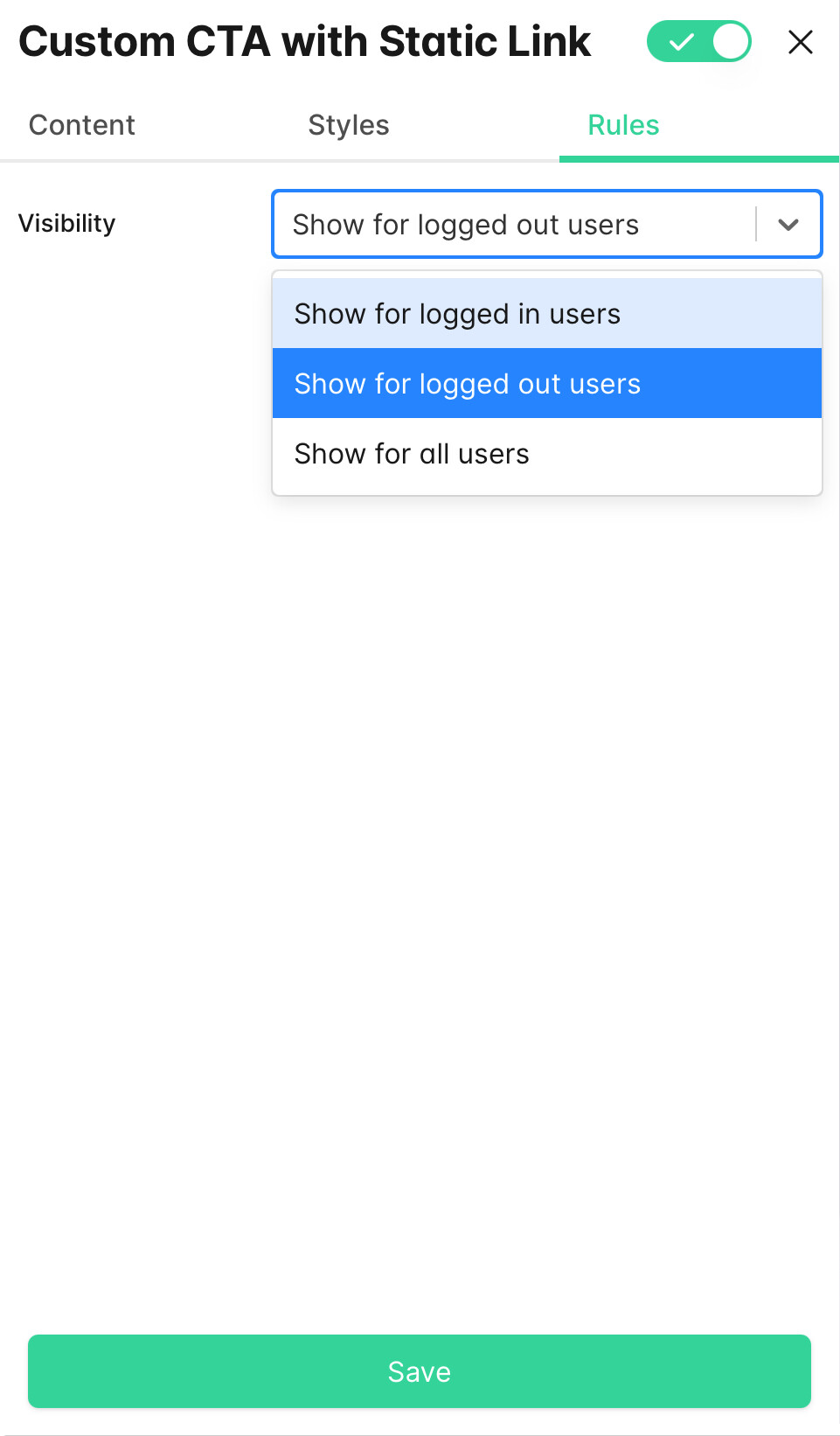Click the white knob of the enable switch

pos(731,42)
